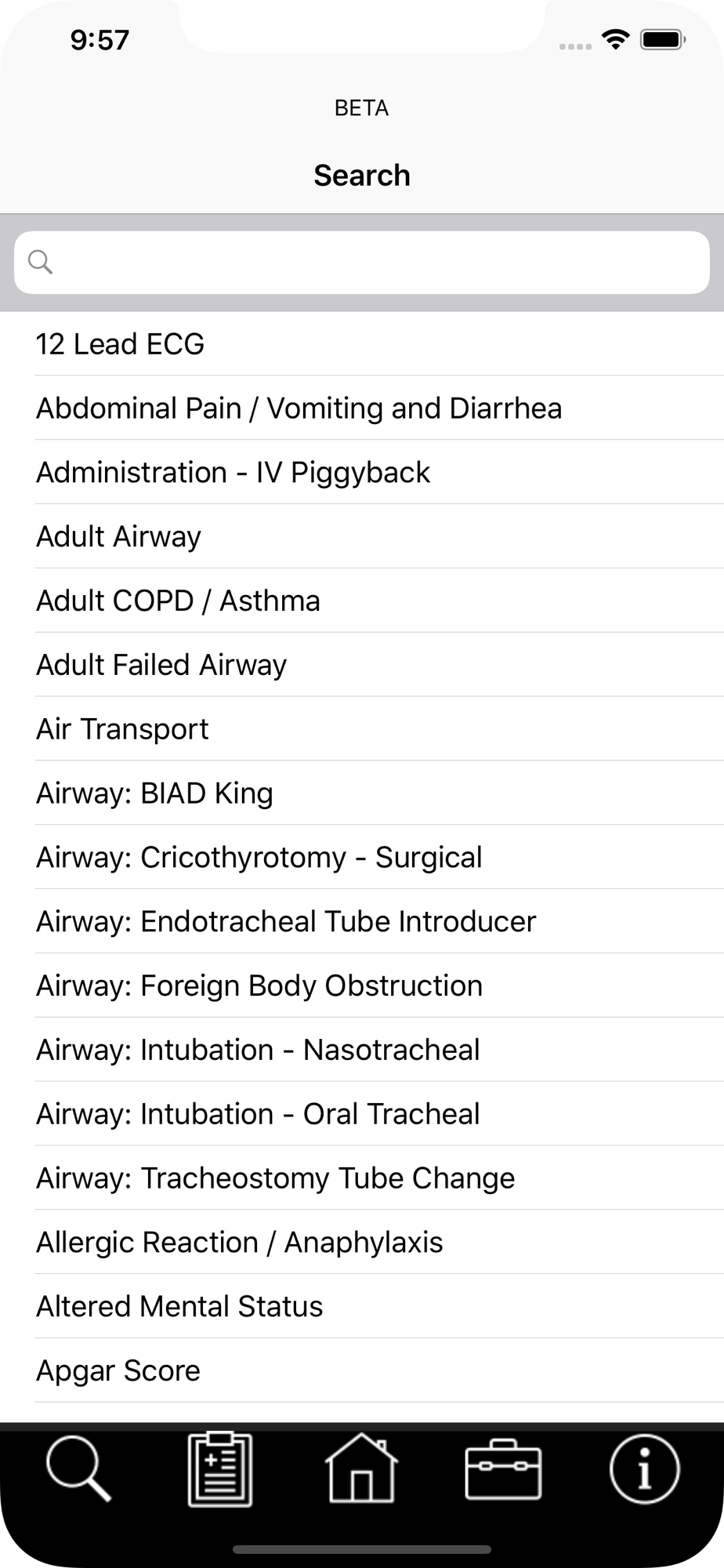Screen dimensions: 724x1568
Task: Open Adult COPD / Asthma
Action: pyautogui.click(x=362, y=601)
